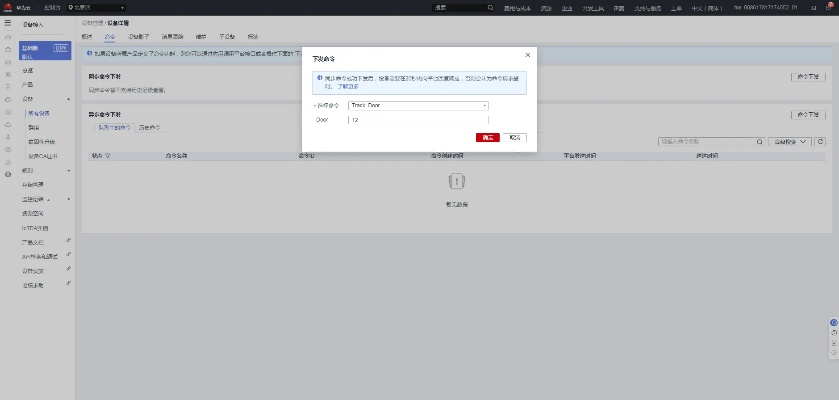Click the empty-data placeholder icon in the table
This screenshot has height=400, width=839.
point(455,181)
